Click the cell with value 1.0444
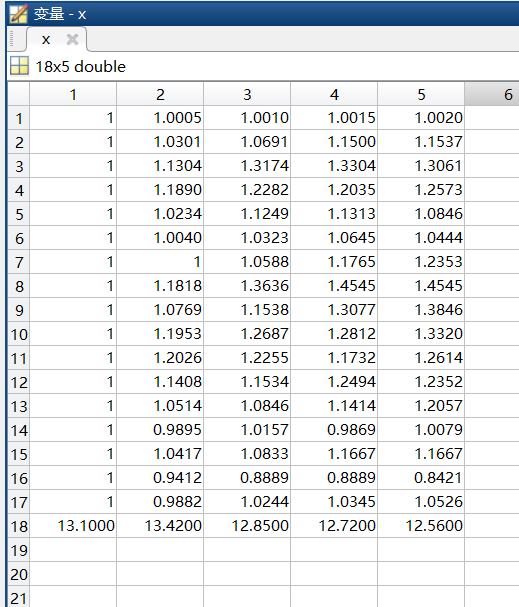Screen dimensions: 519x607 pyautogui.click(x=421, y=238)
